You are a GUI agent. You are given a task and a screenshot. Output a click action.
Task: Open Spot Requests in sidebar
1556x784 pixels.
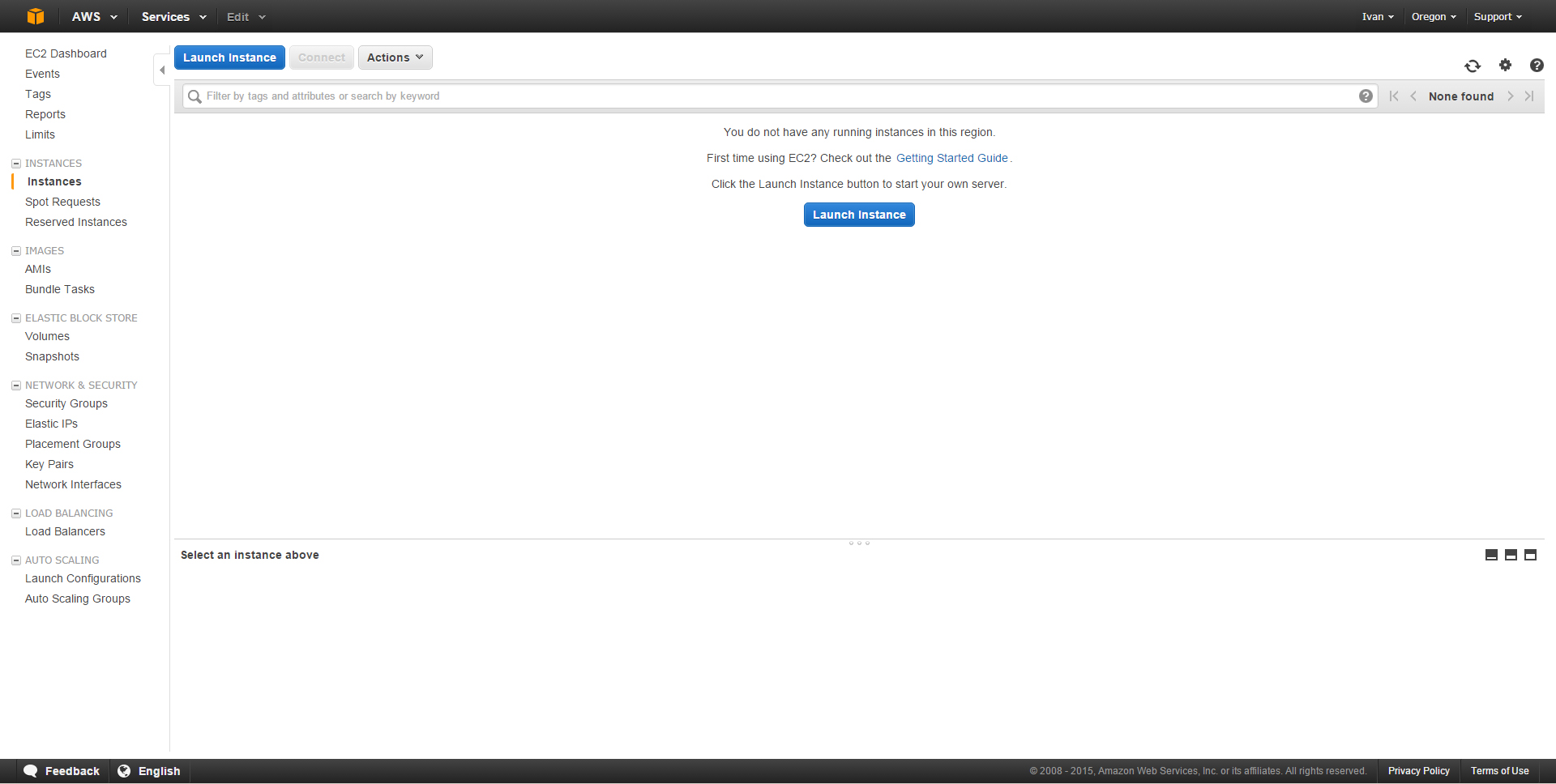tap(62, 202)
